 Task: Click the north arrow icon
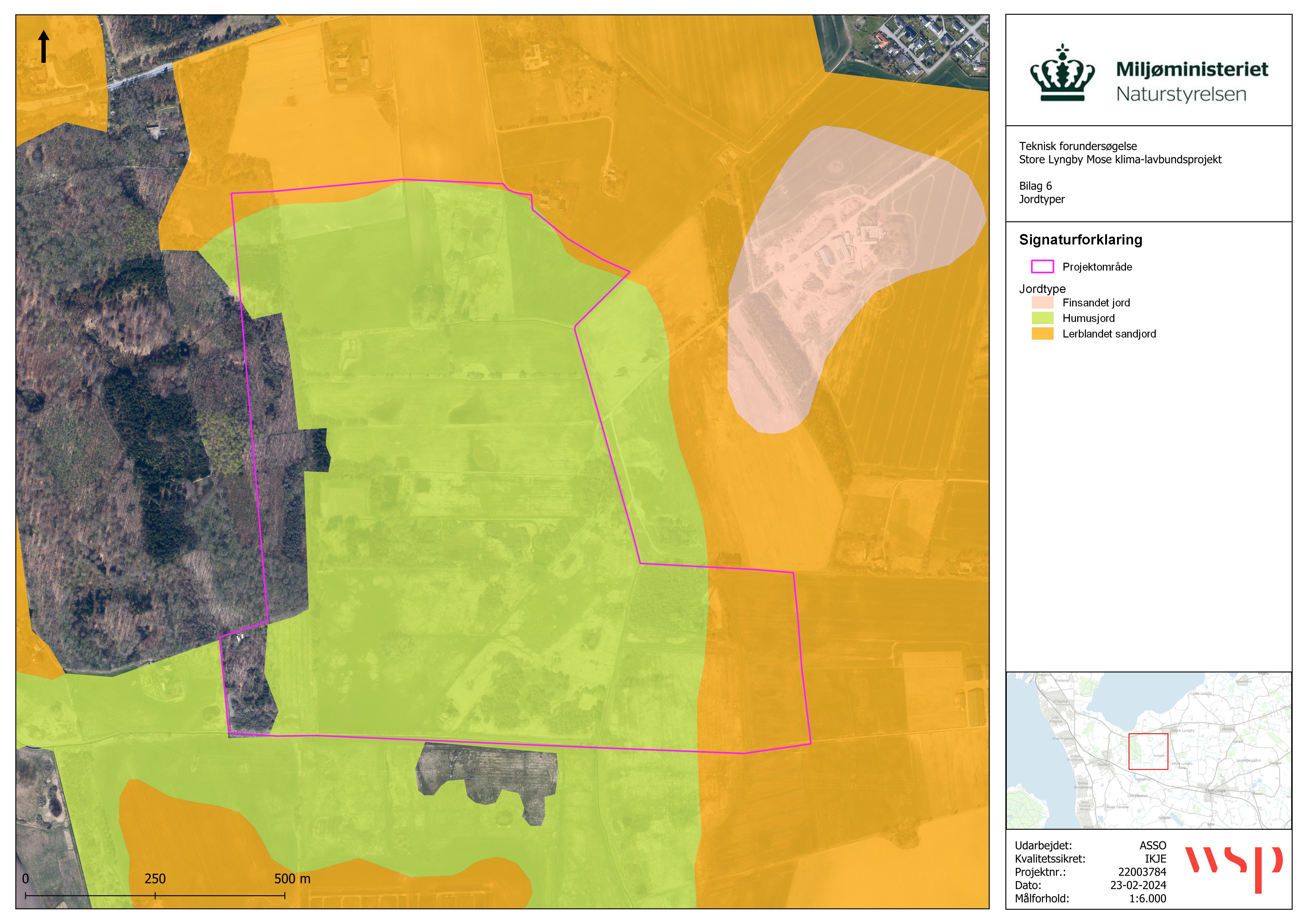[44, 47]
